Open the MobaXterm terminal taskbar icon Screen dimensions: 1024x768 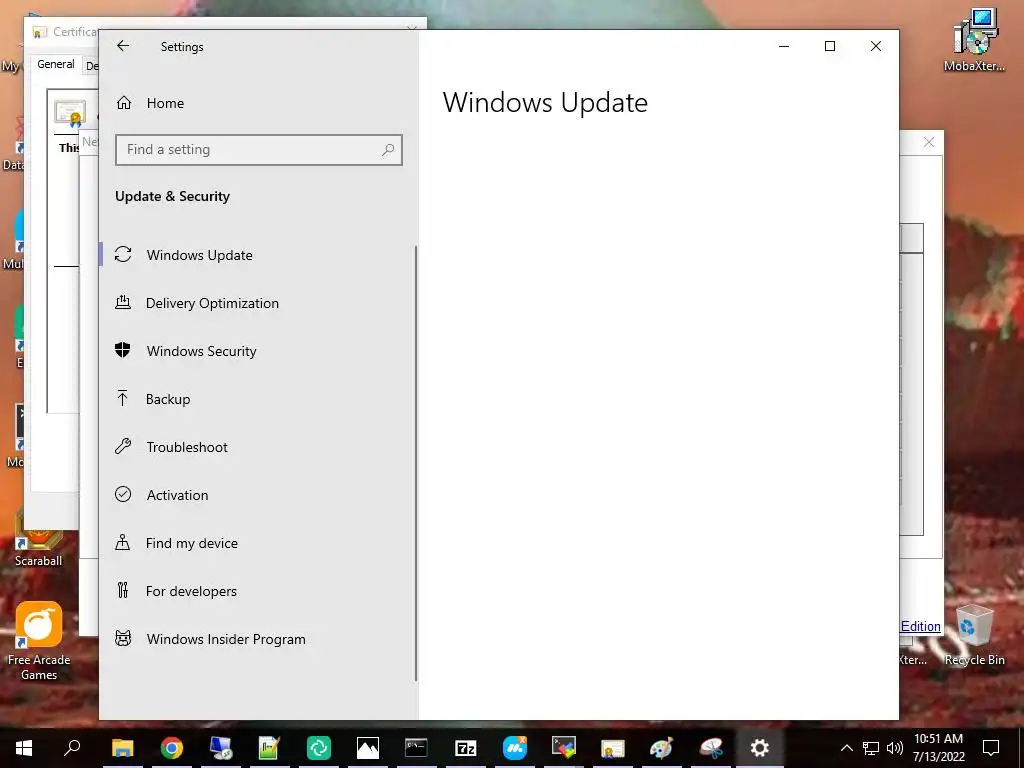tap(564, 748)
